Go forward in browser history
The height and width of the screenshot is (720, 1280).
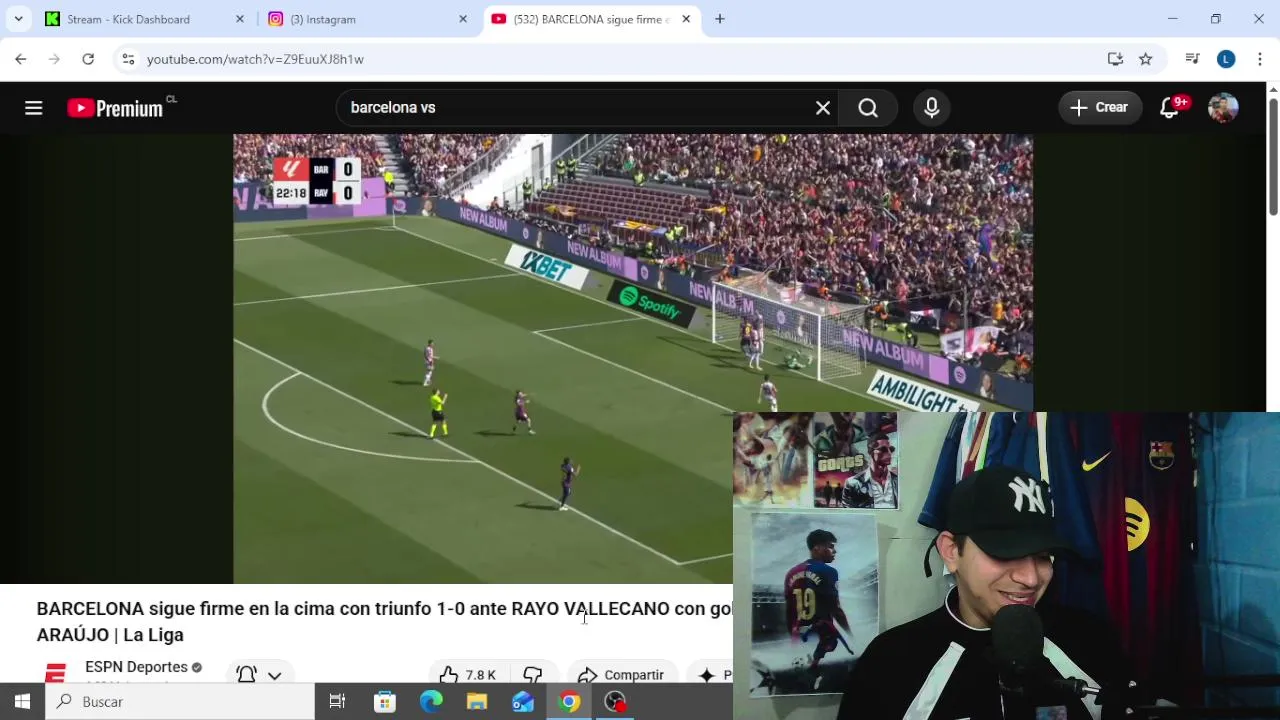tap(55, 59)
